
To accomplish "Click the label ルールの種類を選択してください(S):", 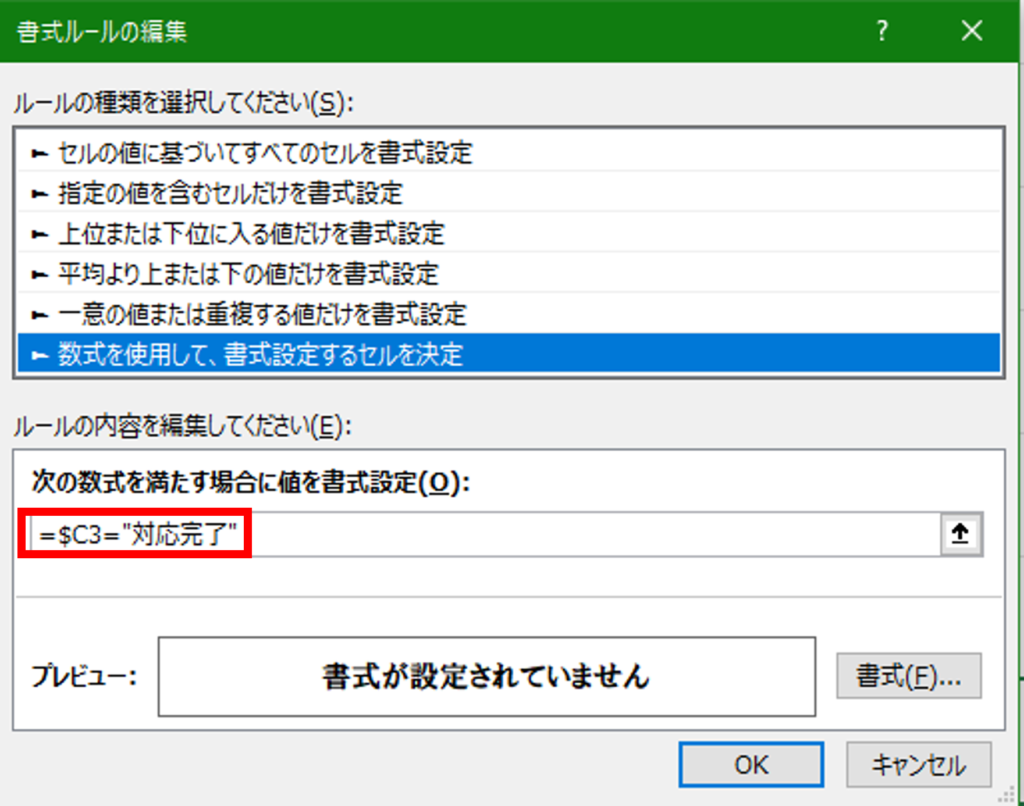I will 183,103.
